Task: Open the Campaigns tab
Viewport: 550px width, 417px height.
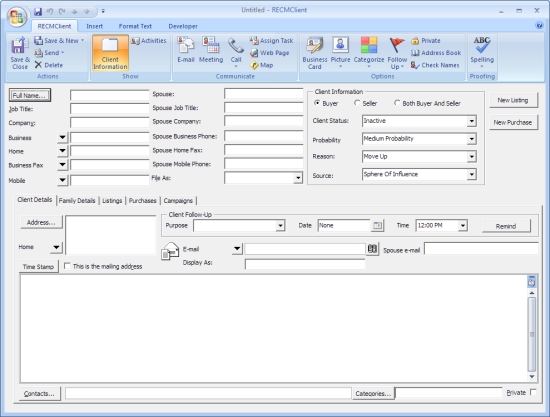Action: coord(178,201)
